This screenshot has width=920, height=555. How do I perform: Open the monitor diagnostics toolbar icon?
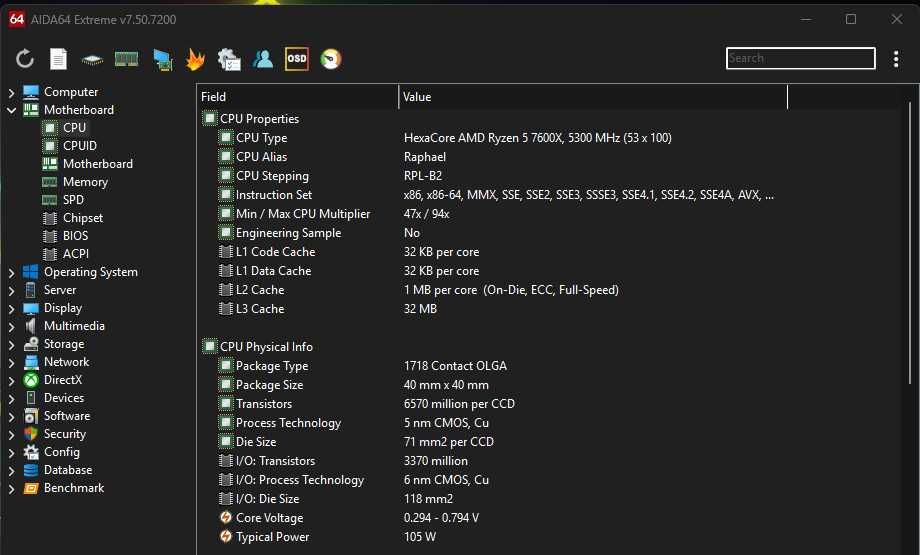tap(163, 59)
